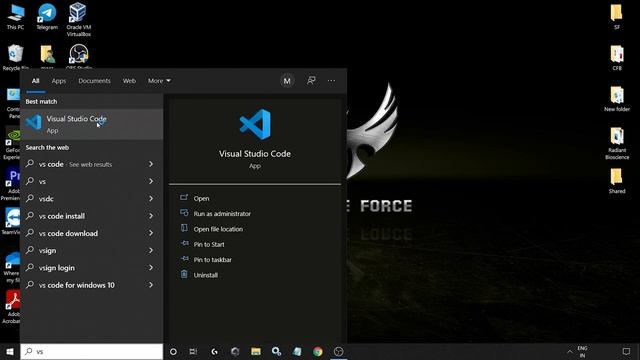Click the This PC desktop icon
640x360 pixels.
pyautogui.click(x=16, y=17)
